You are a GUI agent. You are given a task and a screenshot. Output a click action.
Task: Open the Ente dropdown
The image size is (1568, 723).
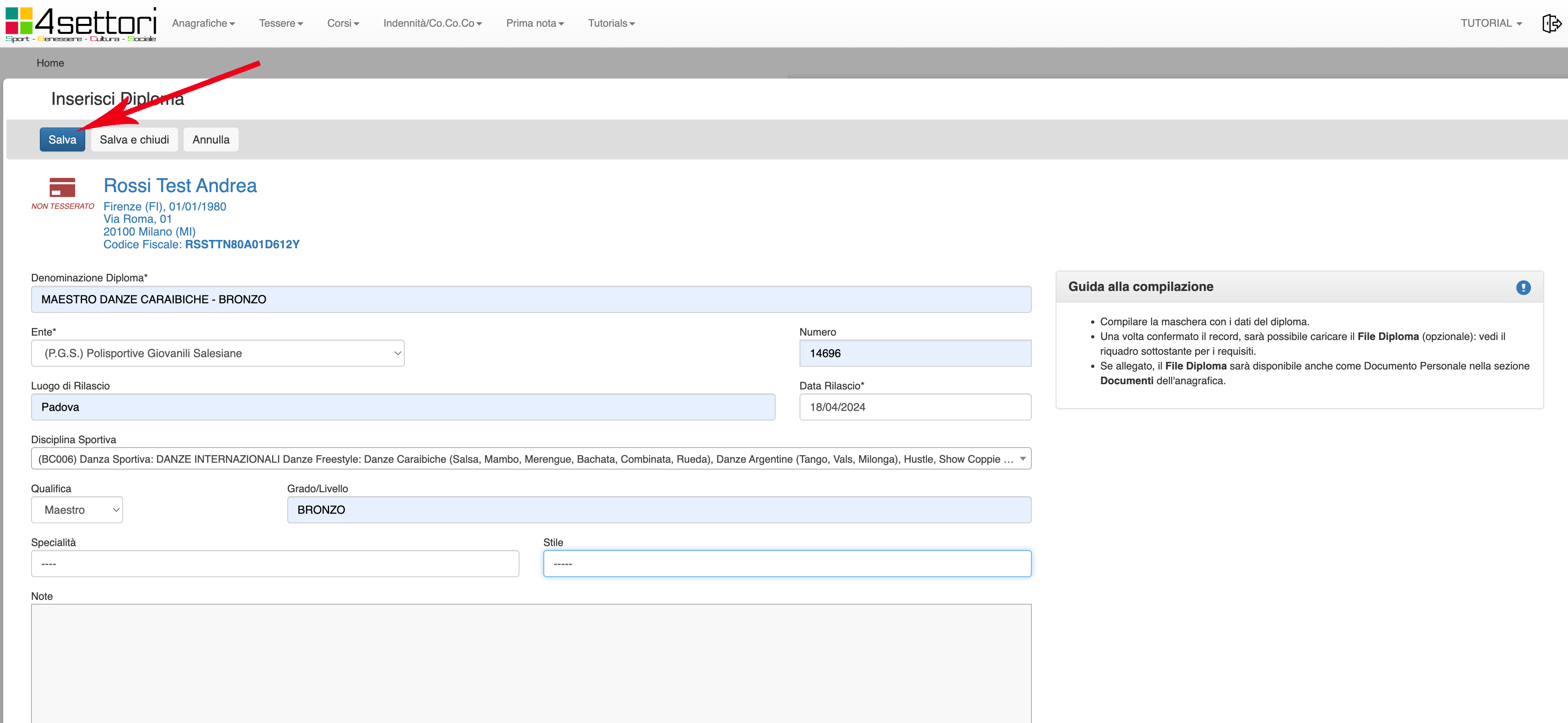point(217,353)
